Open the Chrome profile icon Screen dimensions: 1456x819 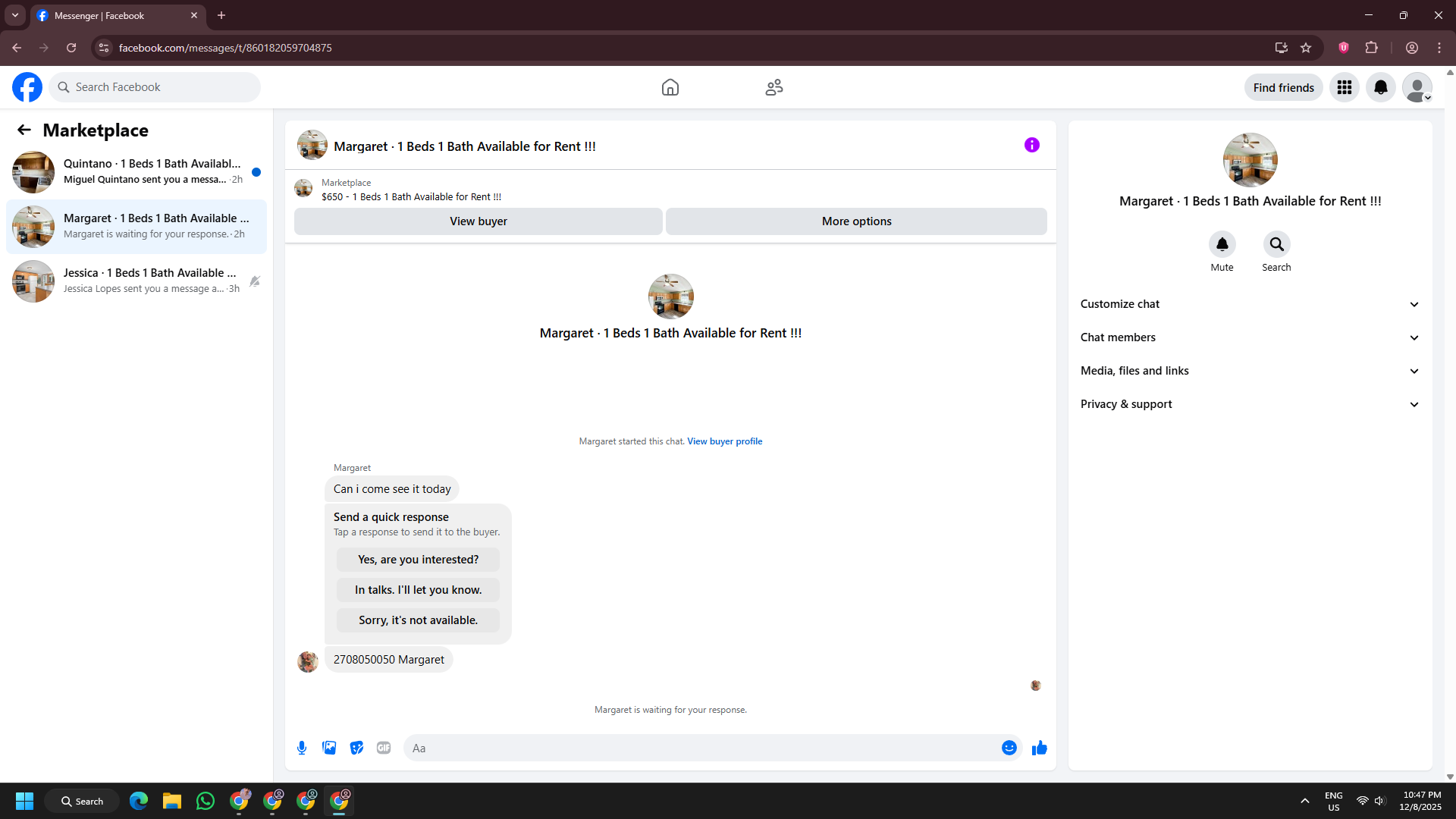pos(1412,48)
